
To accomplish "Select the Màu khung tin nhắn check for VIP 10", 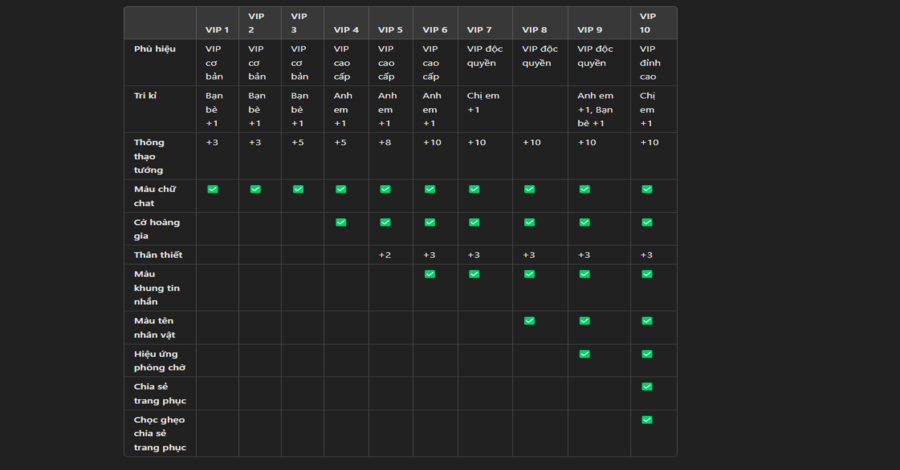I will point(647,273).
